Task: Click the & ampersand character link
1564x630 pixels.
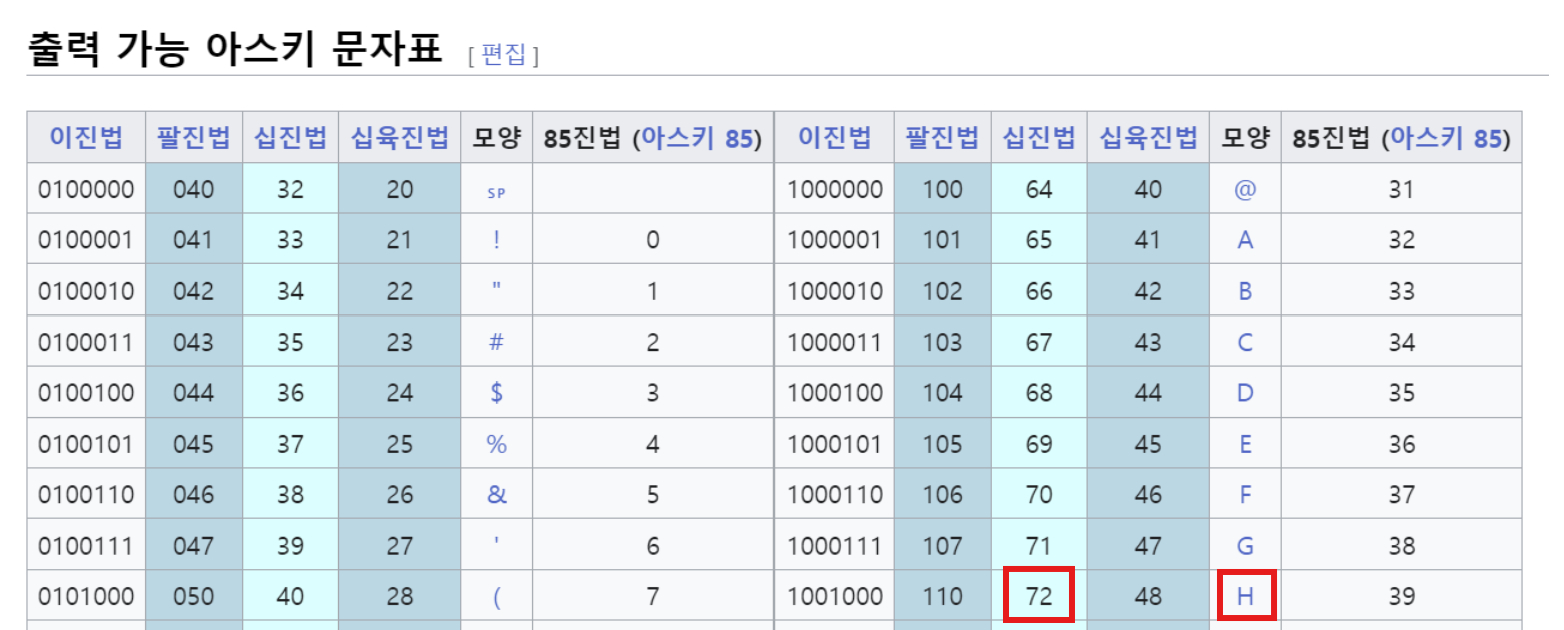Action: (496, 494)
